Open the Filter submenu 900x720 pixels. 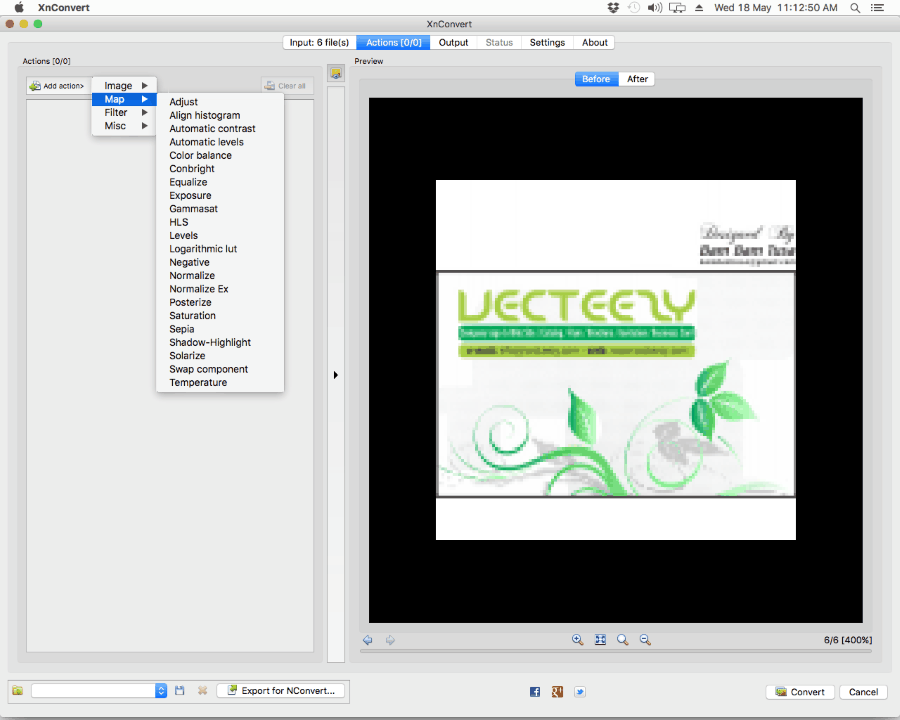tap(124, 113)
